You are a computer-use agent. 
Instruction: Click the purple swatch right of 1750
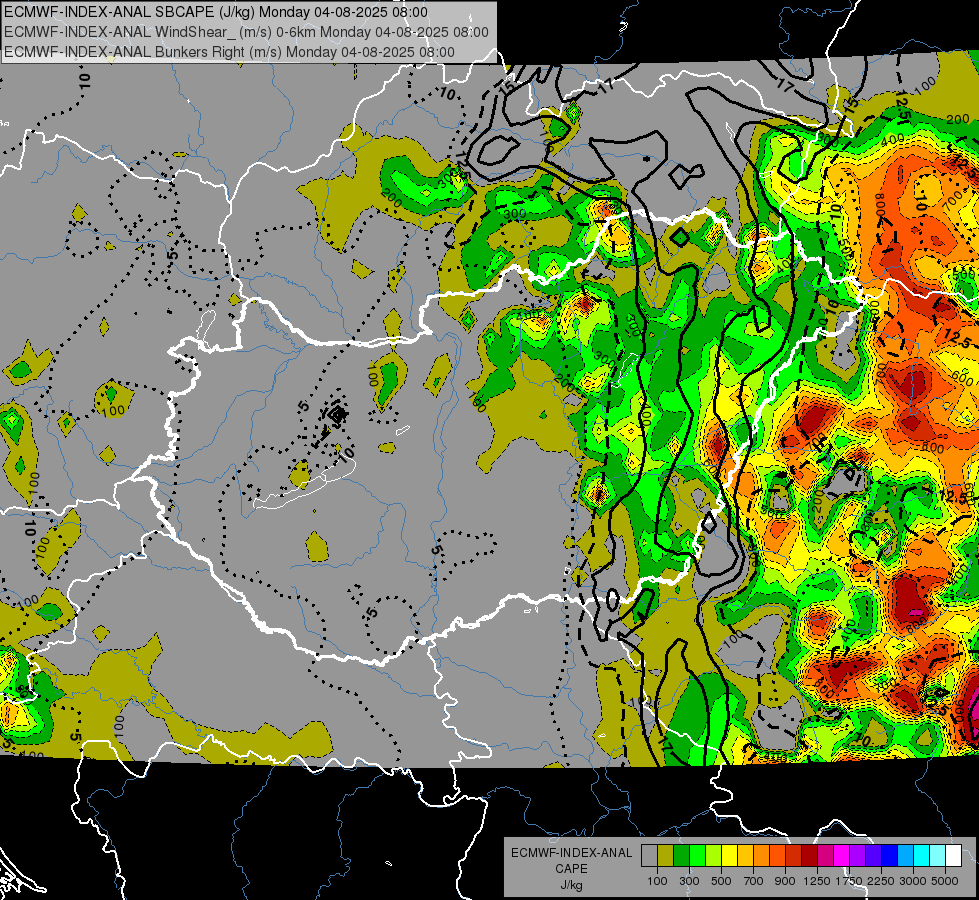point(858,855)
